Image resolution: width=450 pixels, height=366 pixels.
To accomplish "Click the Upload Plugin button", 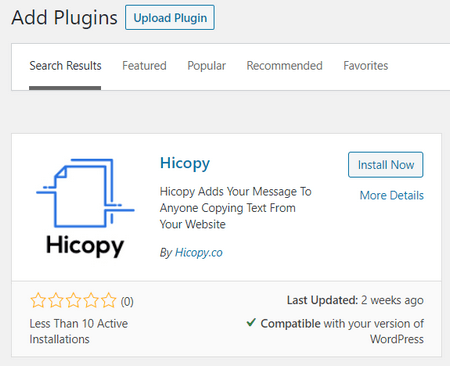I will click(170, 17).
